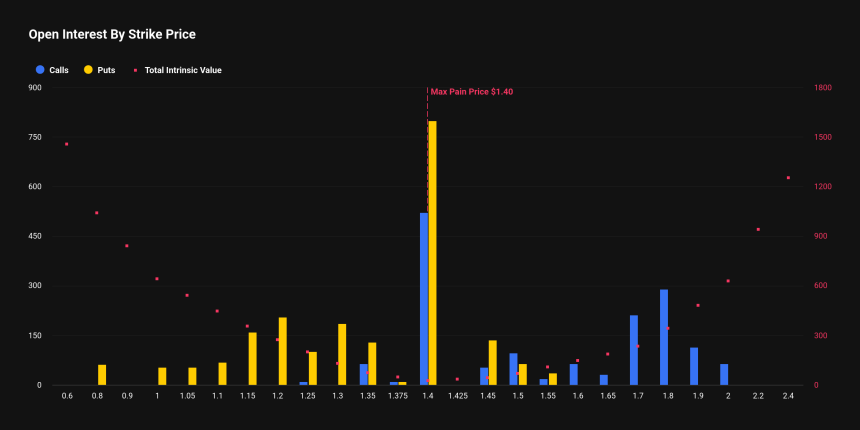The width and height of the screenshot is (860, 430).
Task: Click the tall yellow Puts bar at 1.4
Action: 432,252
